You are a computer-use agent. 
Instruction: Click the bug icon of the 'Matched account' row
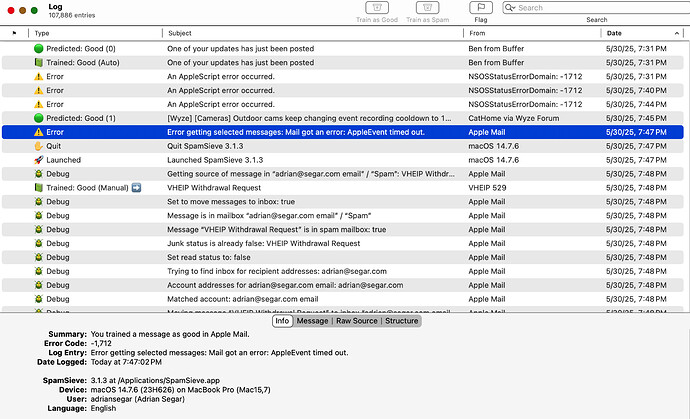39,299
